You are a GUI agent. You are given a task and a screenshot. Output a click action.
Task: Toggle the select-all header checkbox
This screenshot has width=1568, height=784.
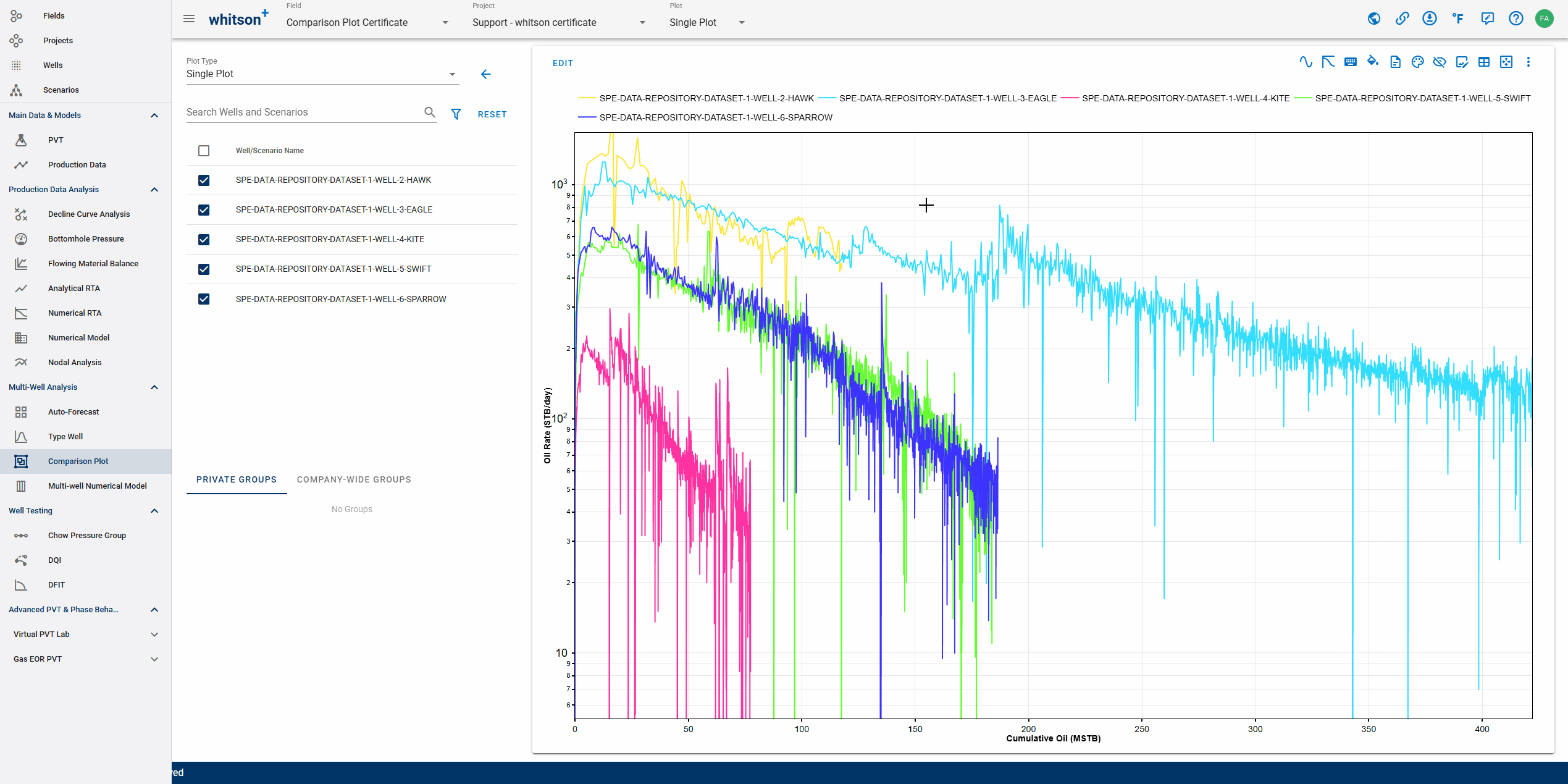(204, 151)
